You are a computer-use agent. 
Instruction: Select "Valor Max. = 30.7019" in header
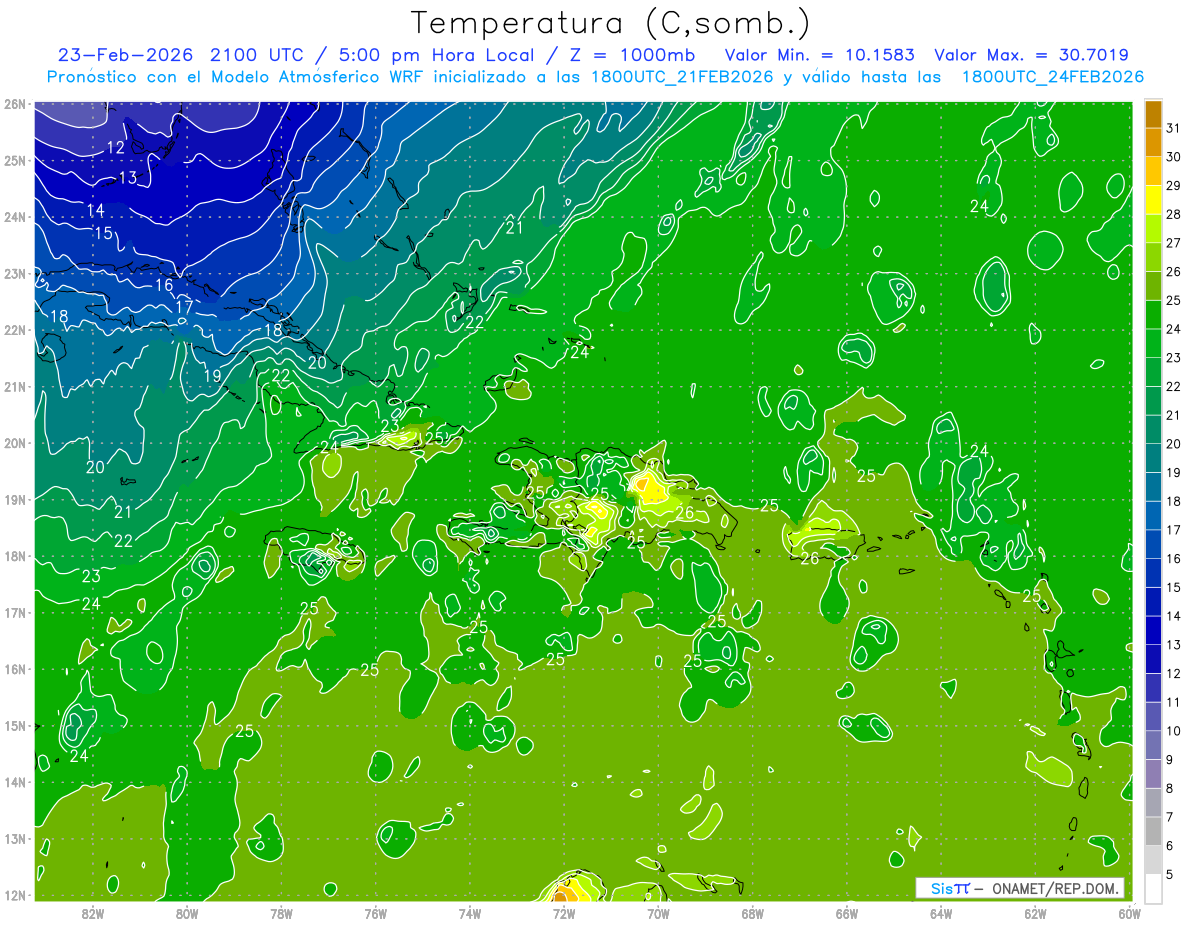click(1031, 55)
